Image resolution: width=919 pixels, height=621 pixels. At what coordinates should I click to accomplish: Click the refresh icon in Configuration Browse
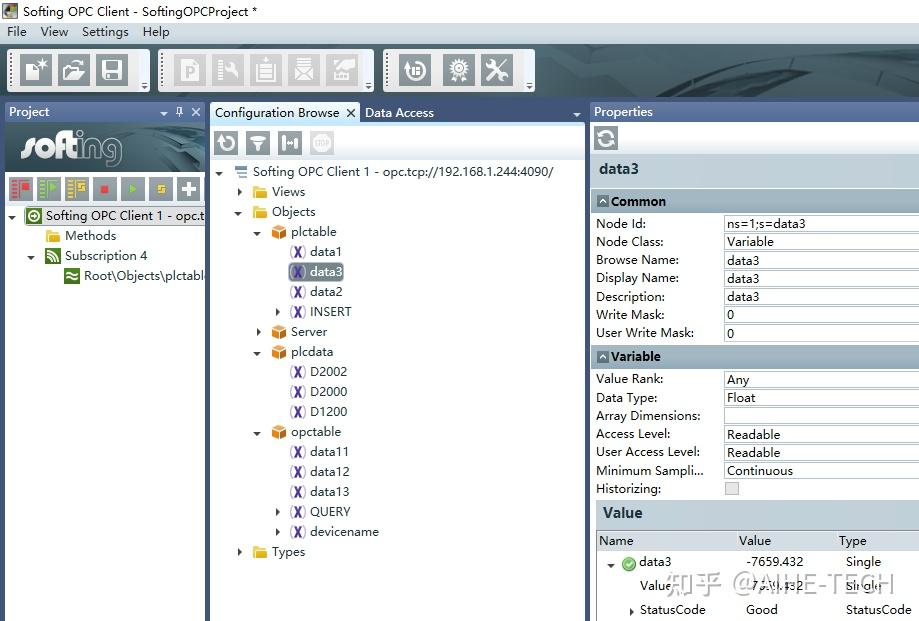pyautogui.click(x=226, y=143)
